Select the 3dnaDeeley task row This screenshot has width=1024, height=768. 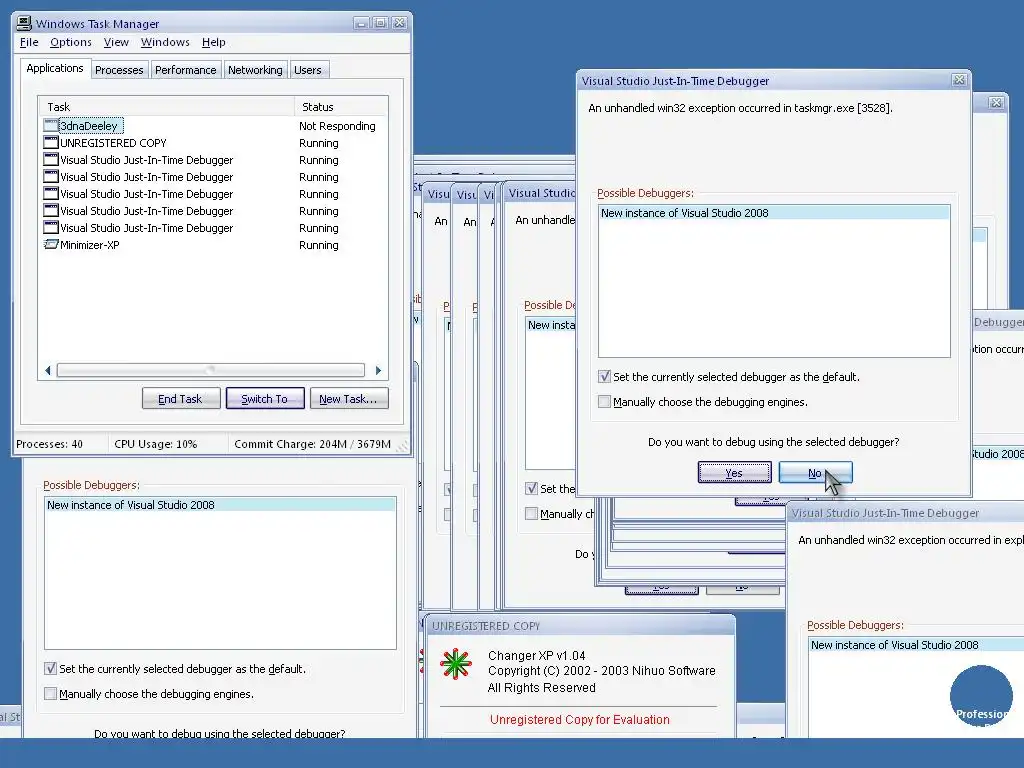click(x=213, y=125)
